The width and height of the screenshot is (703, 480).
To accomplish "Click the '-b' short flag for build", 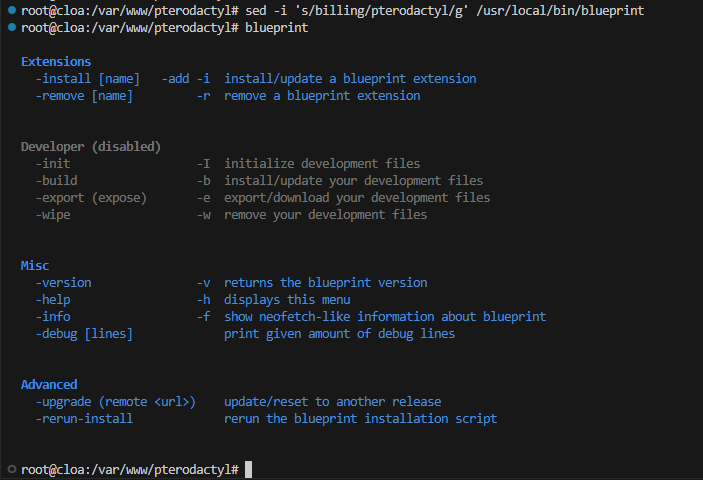I will coord(203,181).
